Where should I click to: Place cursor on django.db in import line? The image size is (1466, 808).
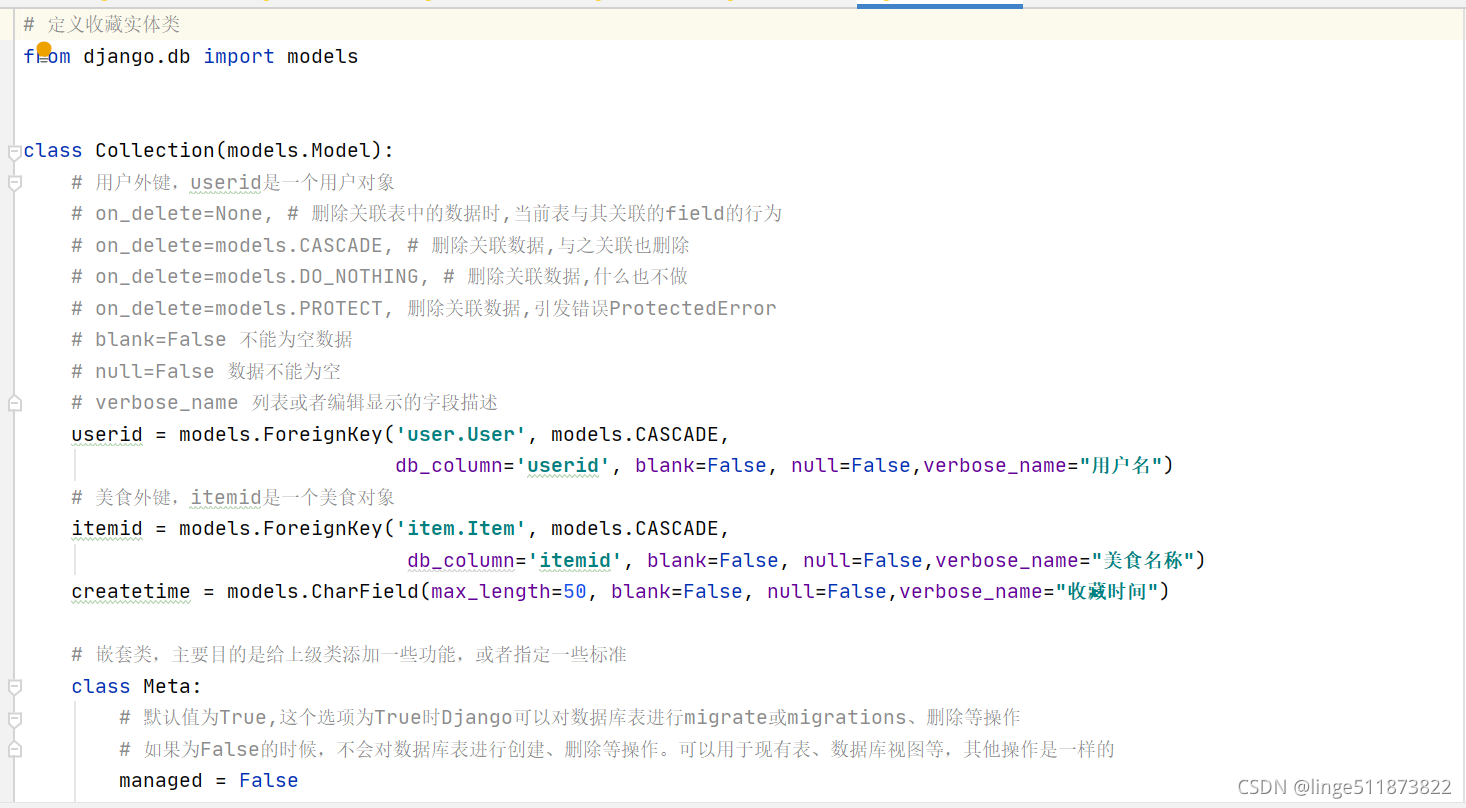(x=137, y=56)
